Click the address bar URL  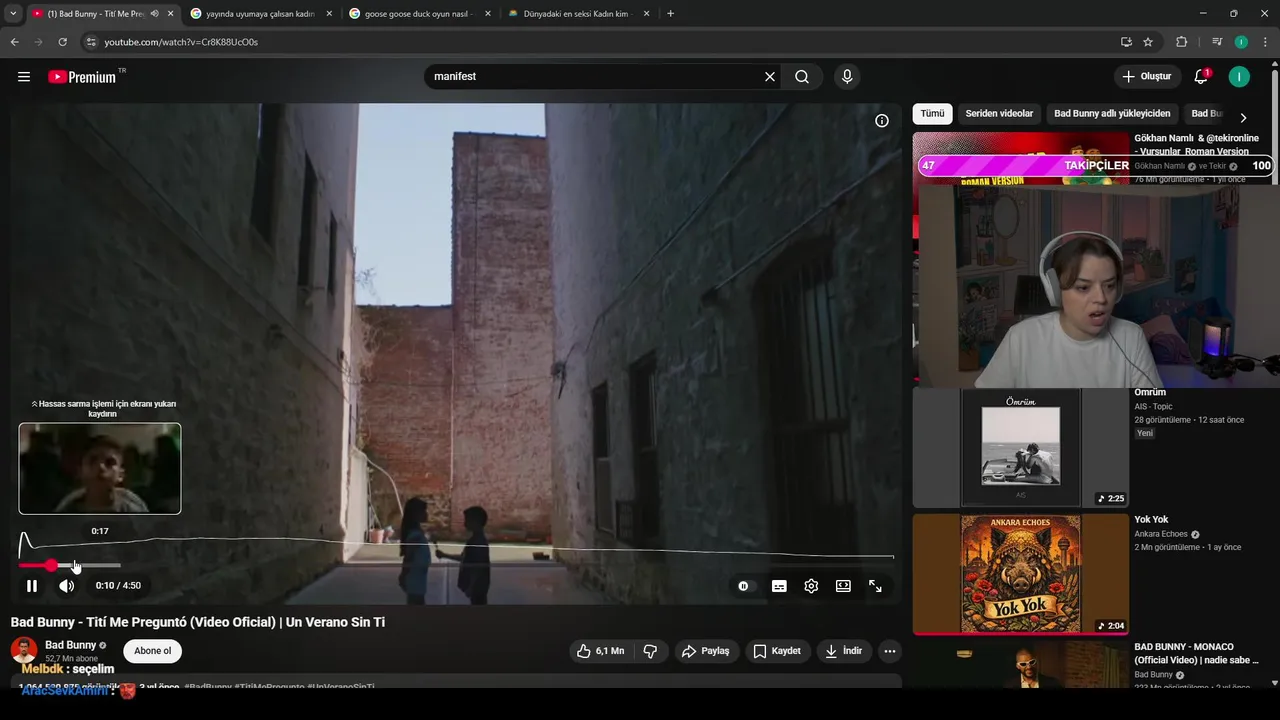point(181,42)
